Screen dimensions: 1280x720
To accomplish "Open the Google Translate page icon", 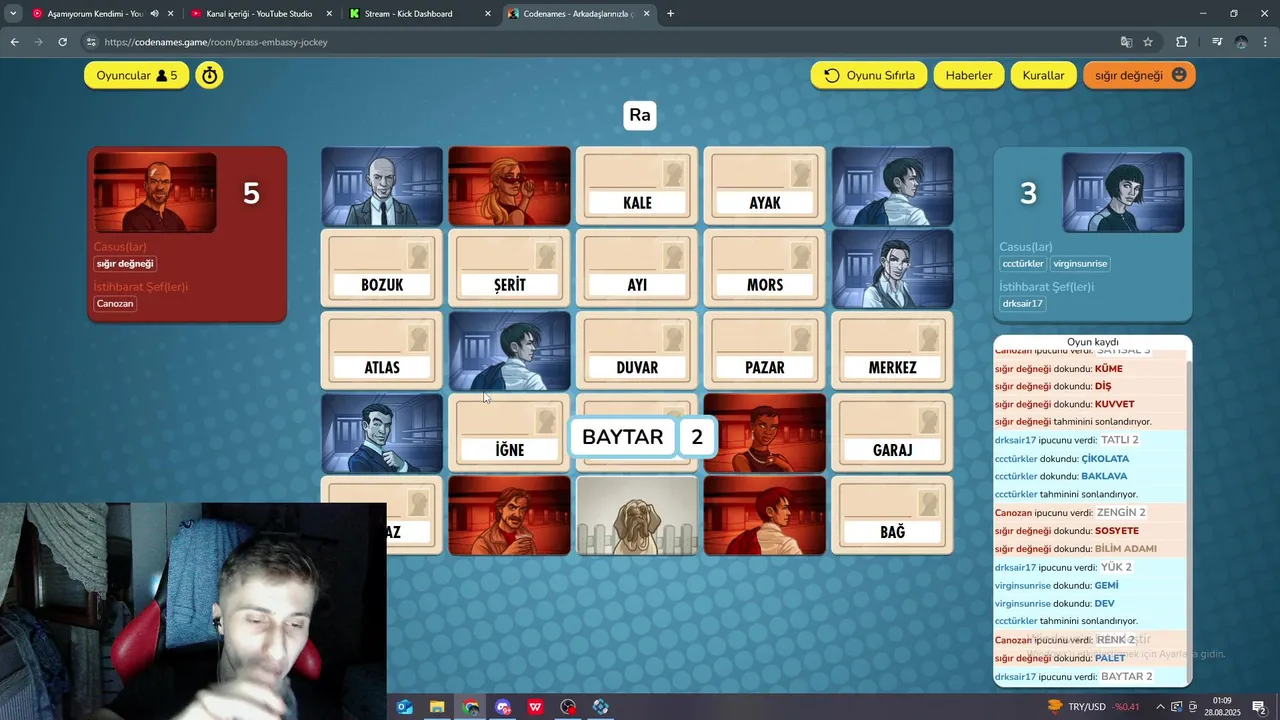I will pyautogui.click(x=1126, y=42).
